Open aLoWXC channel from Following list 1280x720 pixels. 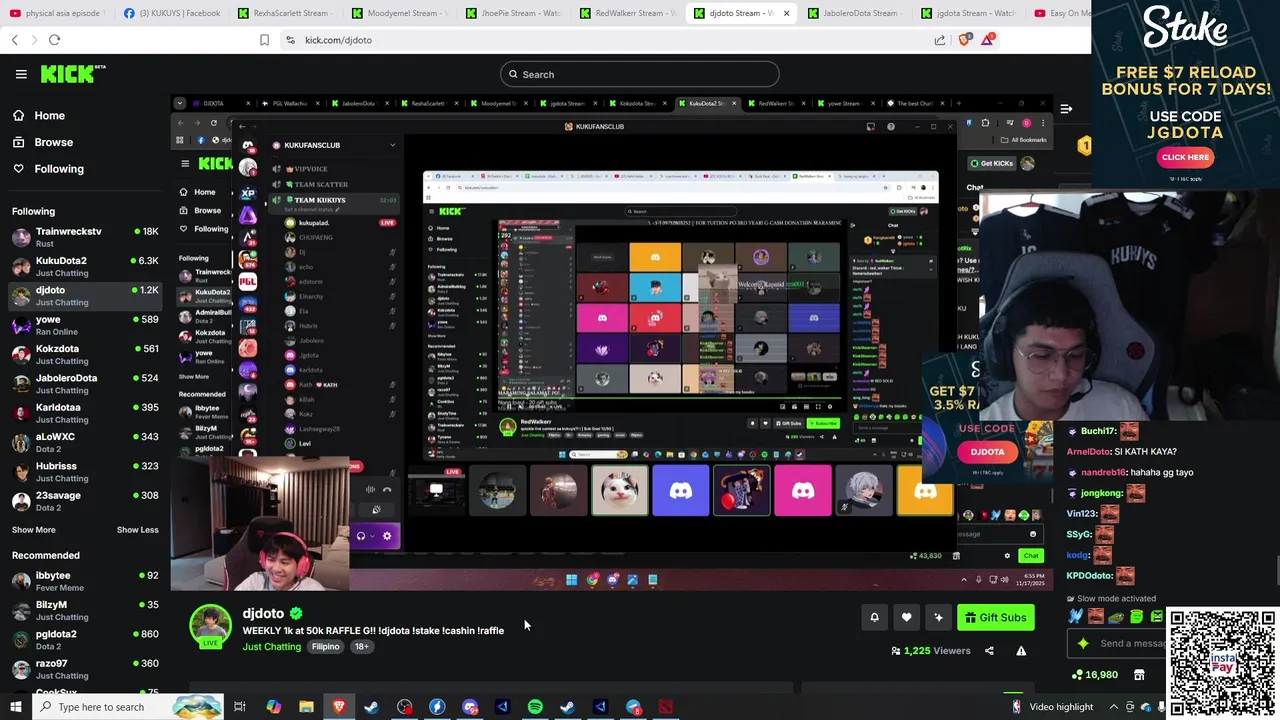coord(85,442)
